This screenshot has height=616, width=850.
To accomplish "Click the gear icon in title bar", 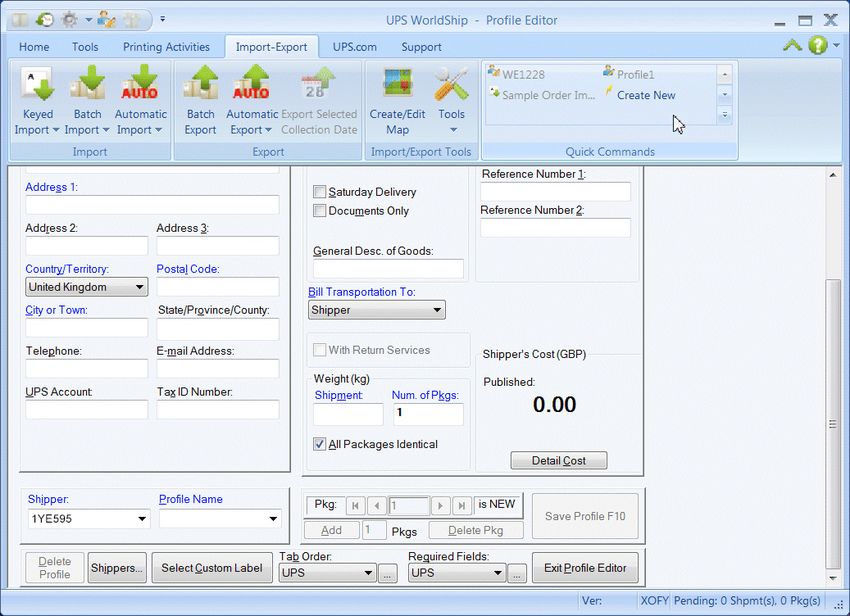I will (x=69, y=20).
